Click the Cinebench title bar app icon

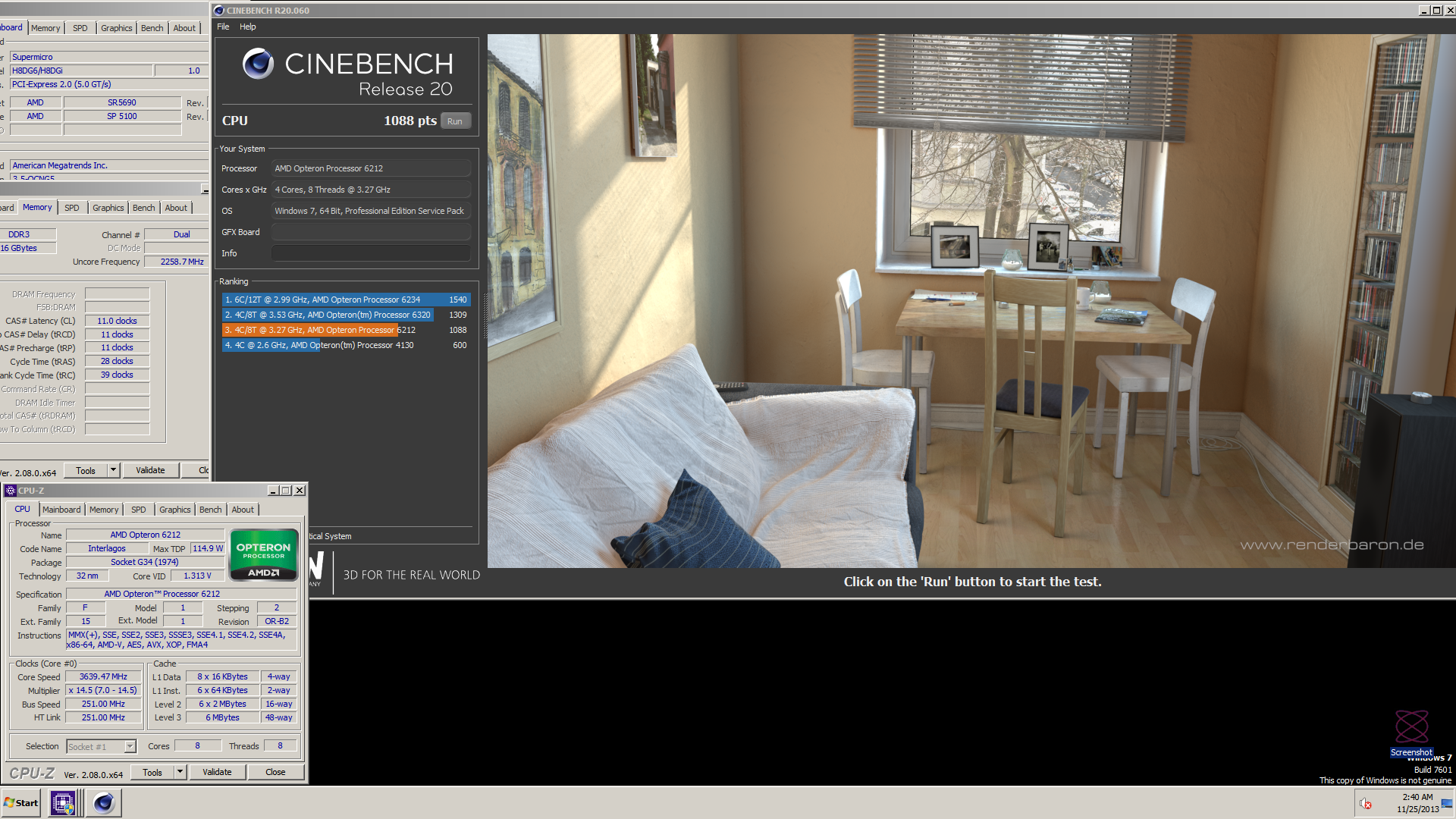click(x=219, y=11)
